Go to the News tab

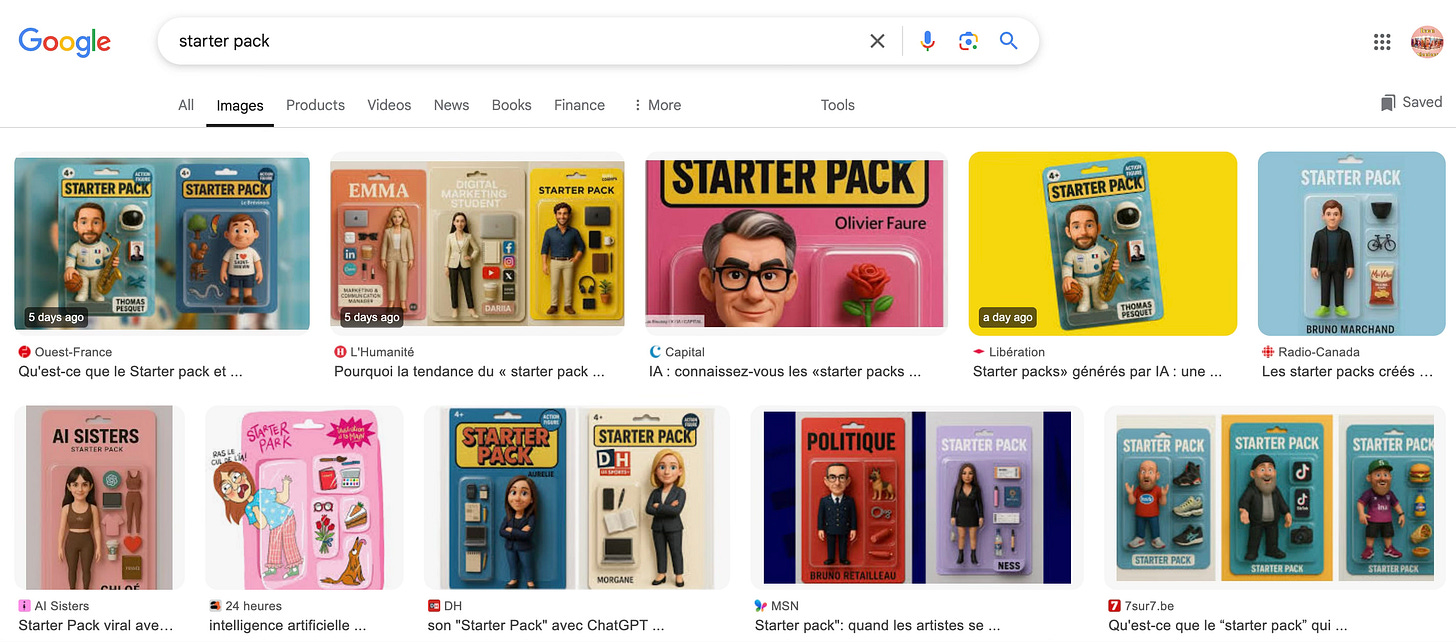click(451, 105)
